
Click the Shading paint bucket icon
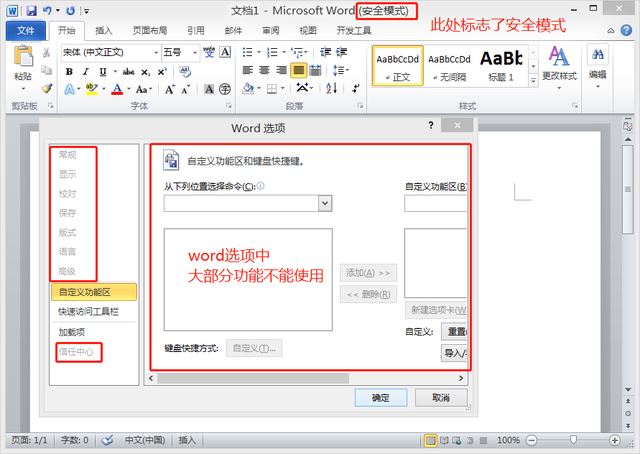pos(248,88)
